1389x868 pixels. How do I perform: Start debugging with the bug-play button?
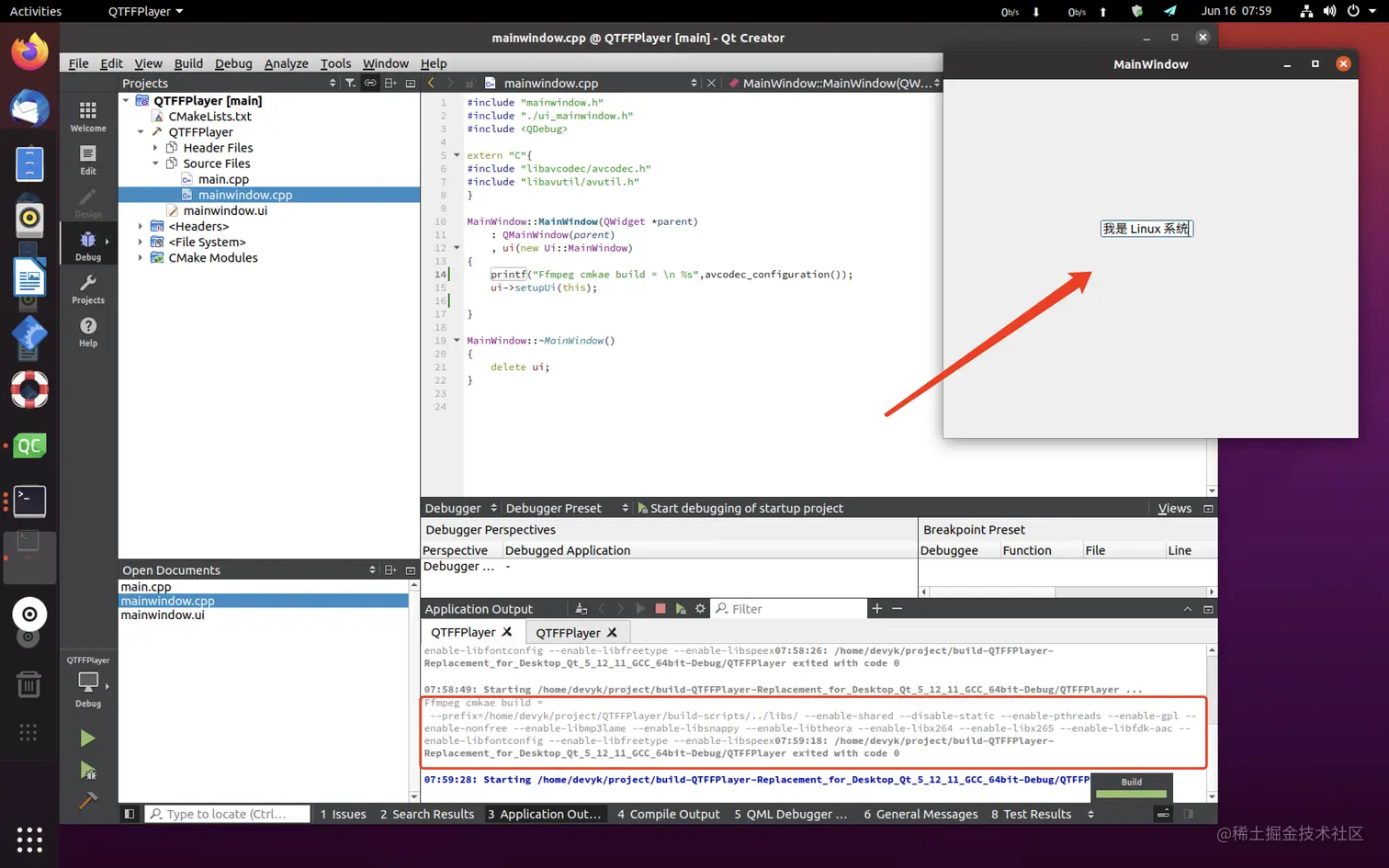tap(87, 770)
